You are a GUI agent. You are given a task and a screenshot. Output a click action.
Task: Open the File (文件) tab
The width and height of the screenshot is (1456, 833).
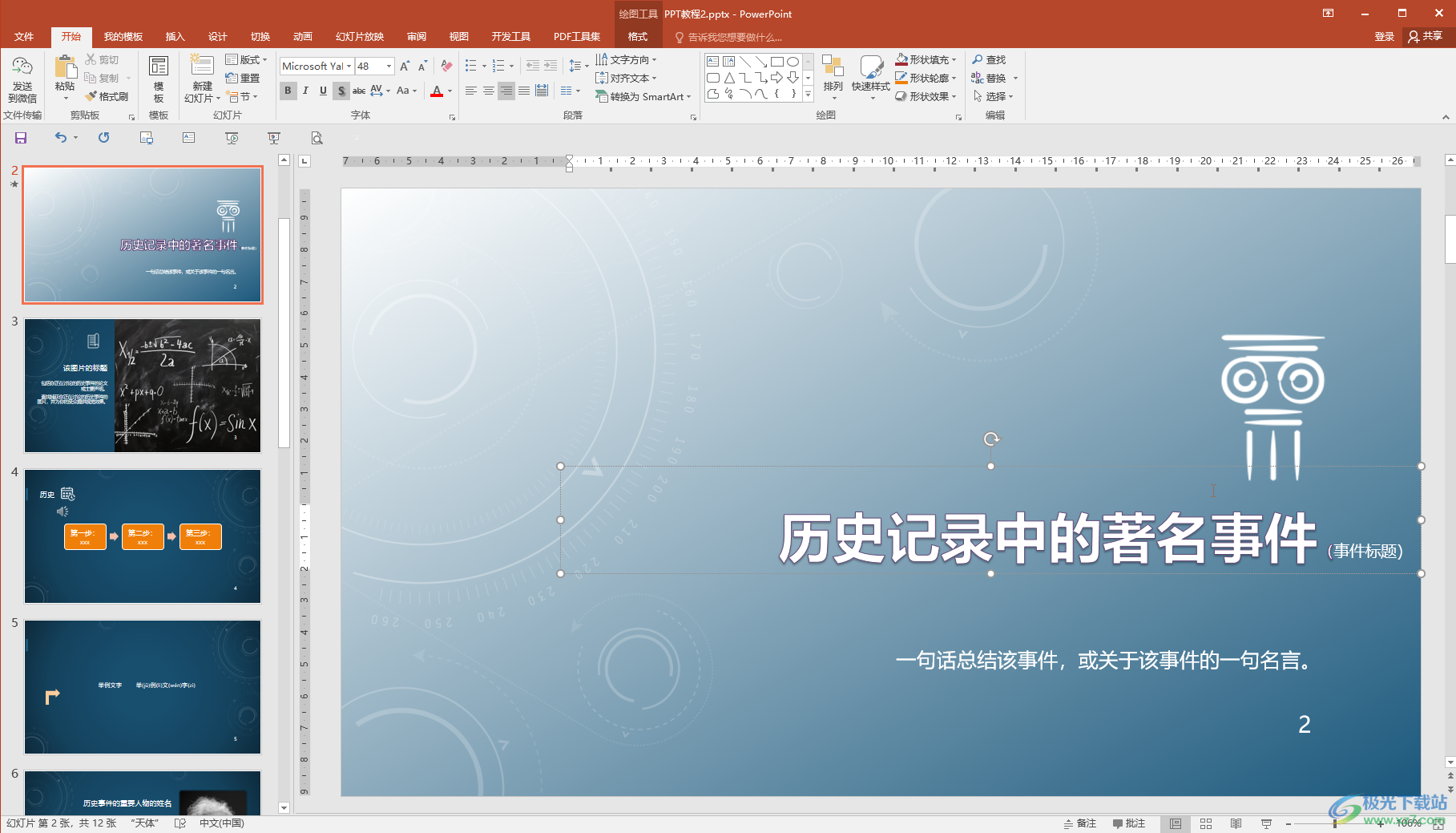[24, 37]
